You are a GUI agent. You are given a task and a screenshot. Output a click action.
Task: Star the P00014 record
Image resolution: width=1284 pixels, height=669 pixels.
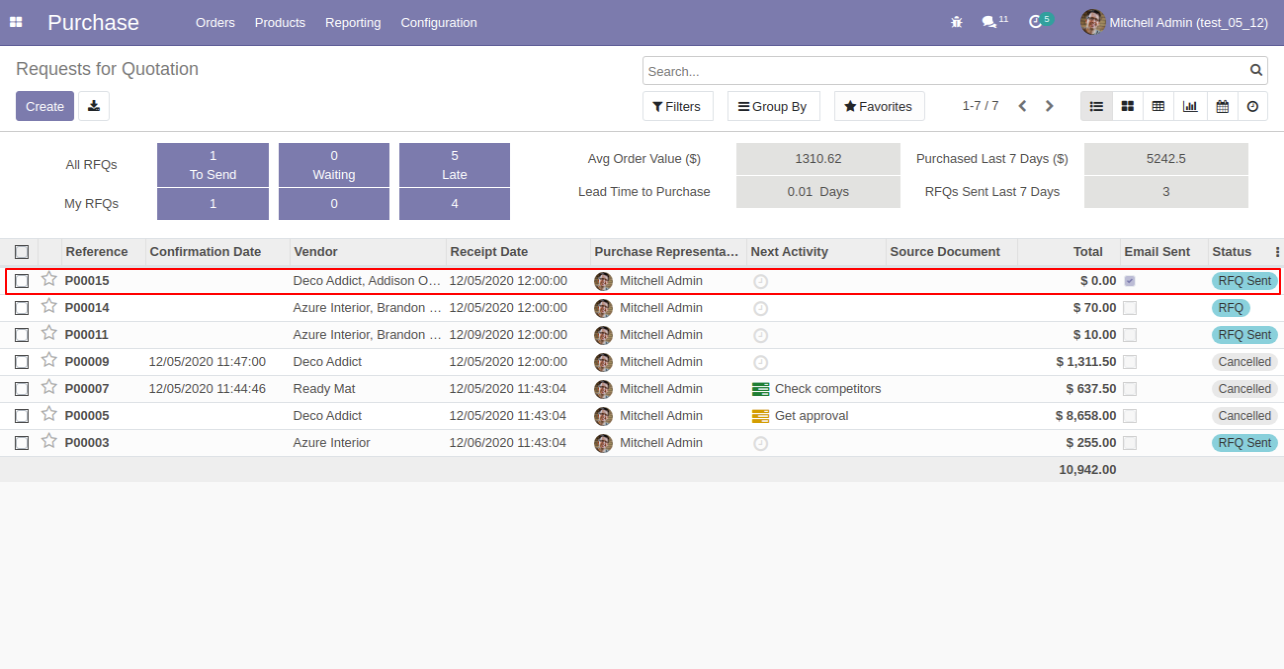[x=49, y=306]
